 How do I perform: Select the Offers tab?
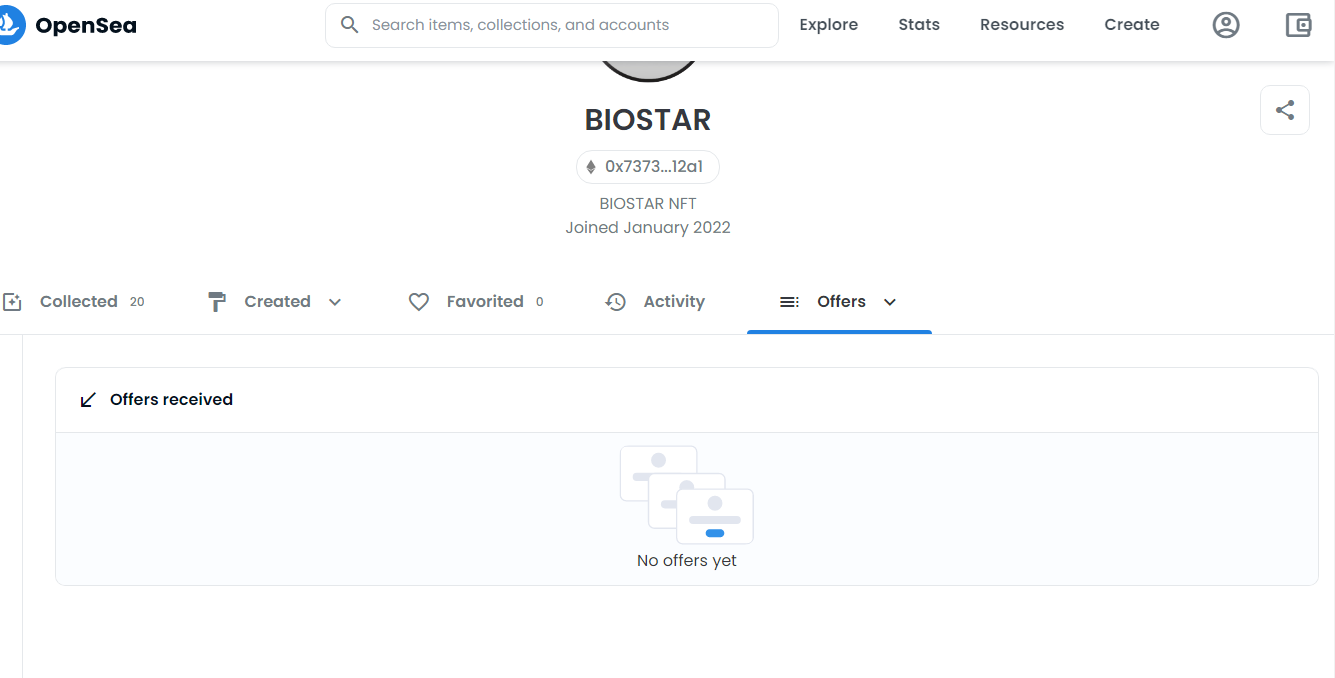coord(839,302)
